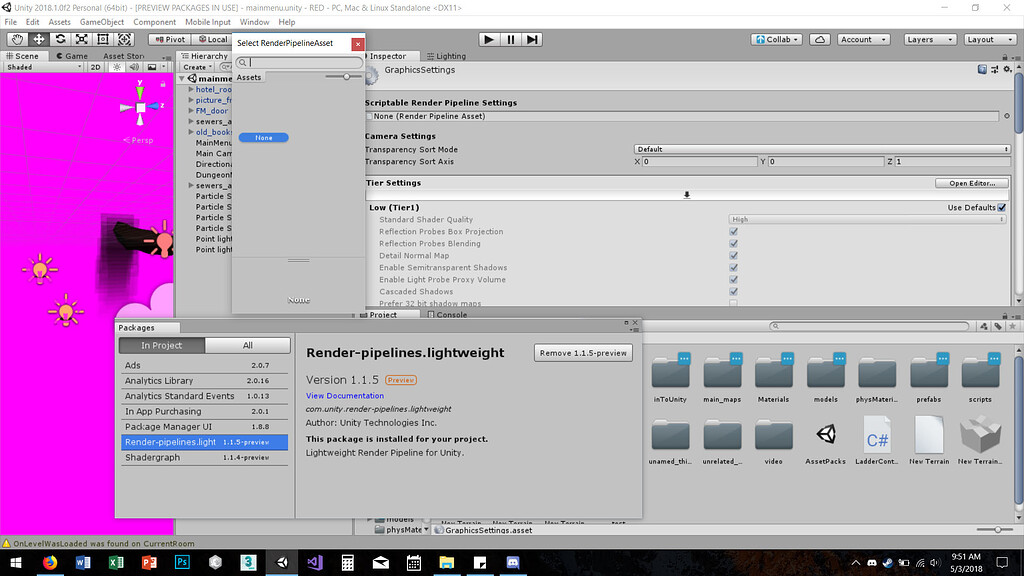Select the LadderCont C# script asset

point(877,441)
